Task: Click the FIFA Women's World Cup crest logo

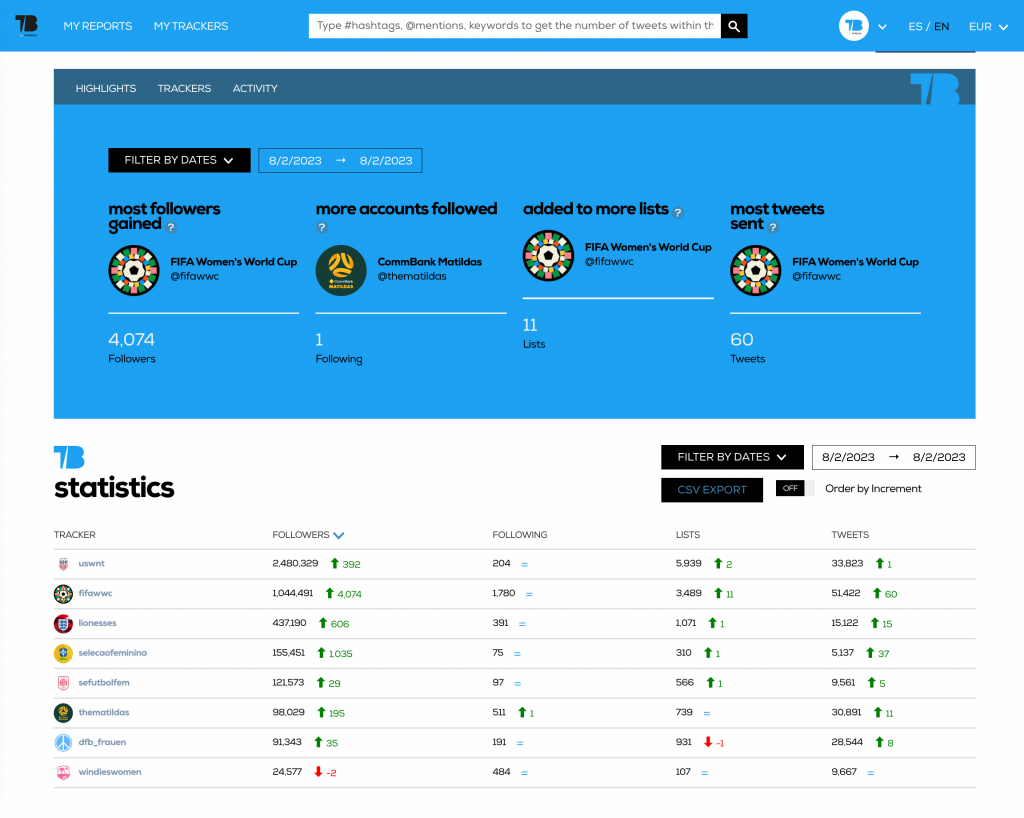Action: tap(133, 271)
